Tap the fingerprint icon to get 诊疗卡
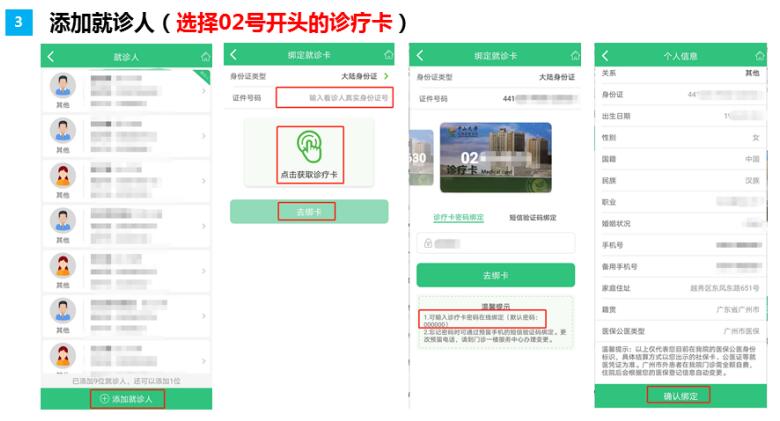The width and height of the screenshot is (780, 421). click(x=309, y=147)
